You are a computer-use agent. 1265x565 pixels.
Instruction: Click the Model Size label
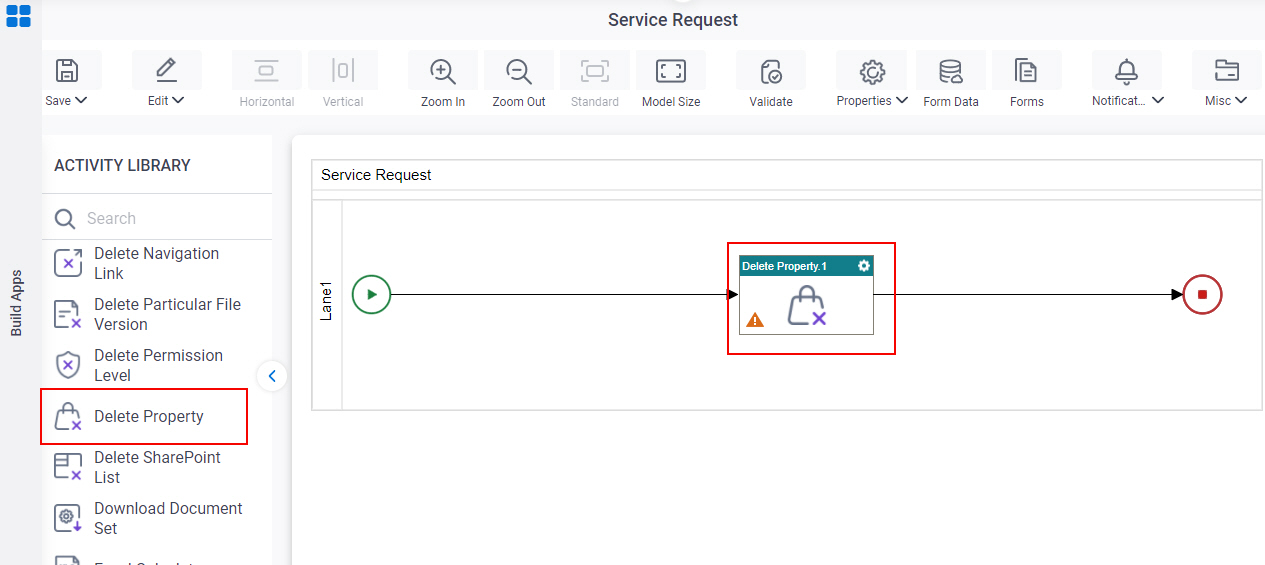(x=671, y=102)
